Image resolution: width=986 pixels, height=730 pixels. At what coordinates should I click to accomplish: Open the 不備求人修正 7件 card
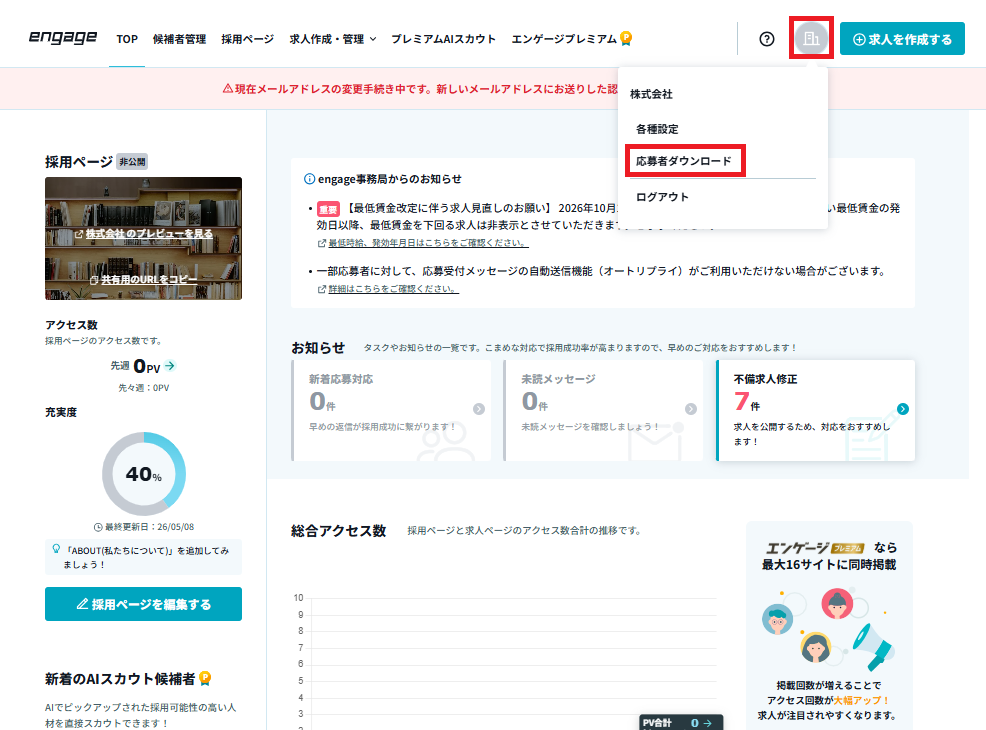tap(816, 411)
